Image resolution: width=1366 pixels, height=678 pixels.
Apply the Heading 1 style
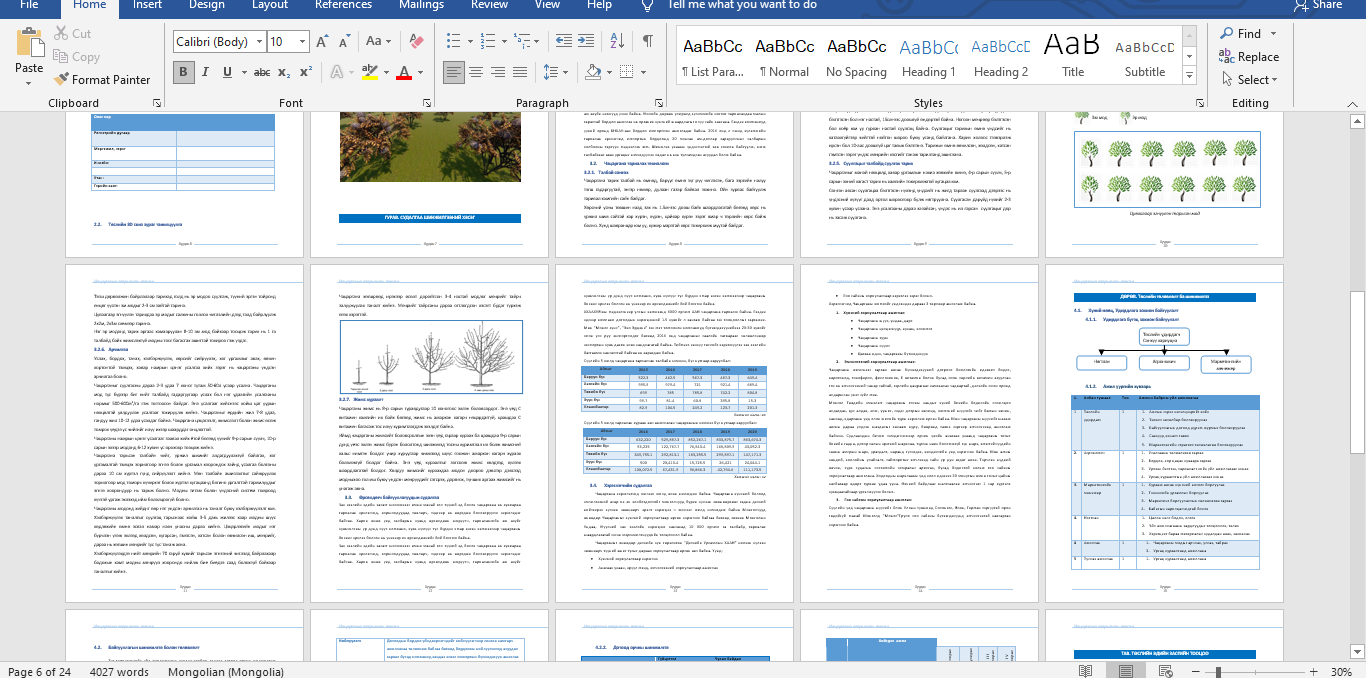(x=928, y=57)
